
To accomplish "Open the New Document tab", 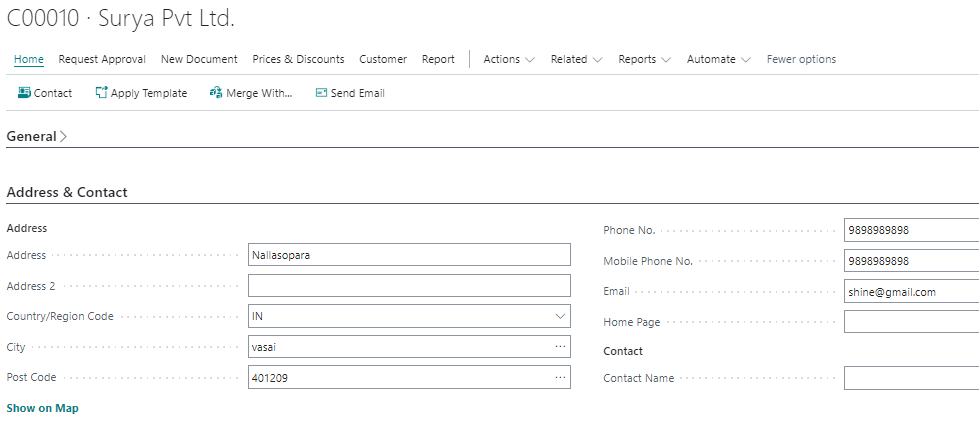I will point(199,59).
